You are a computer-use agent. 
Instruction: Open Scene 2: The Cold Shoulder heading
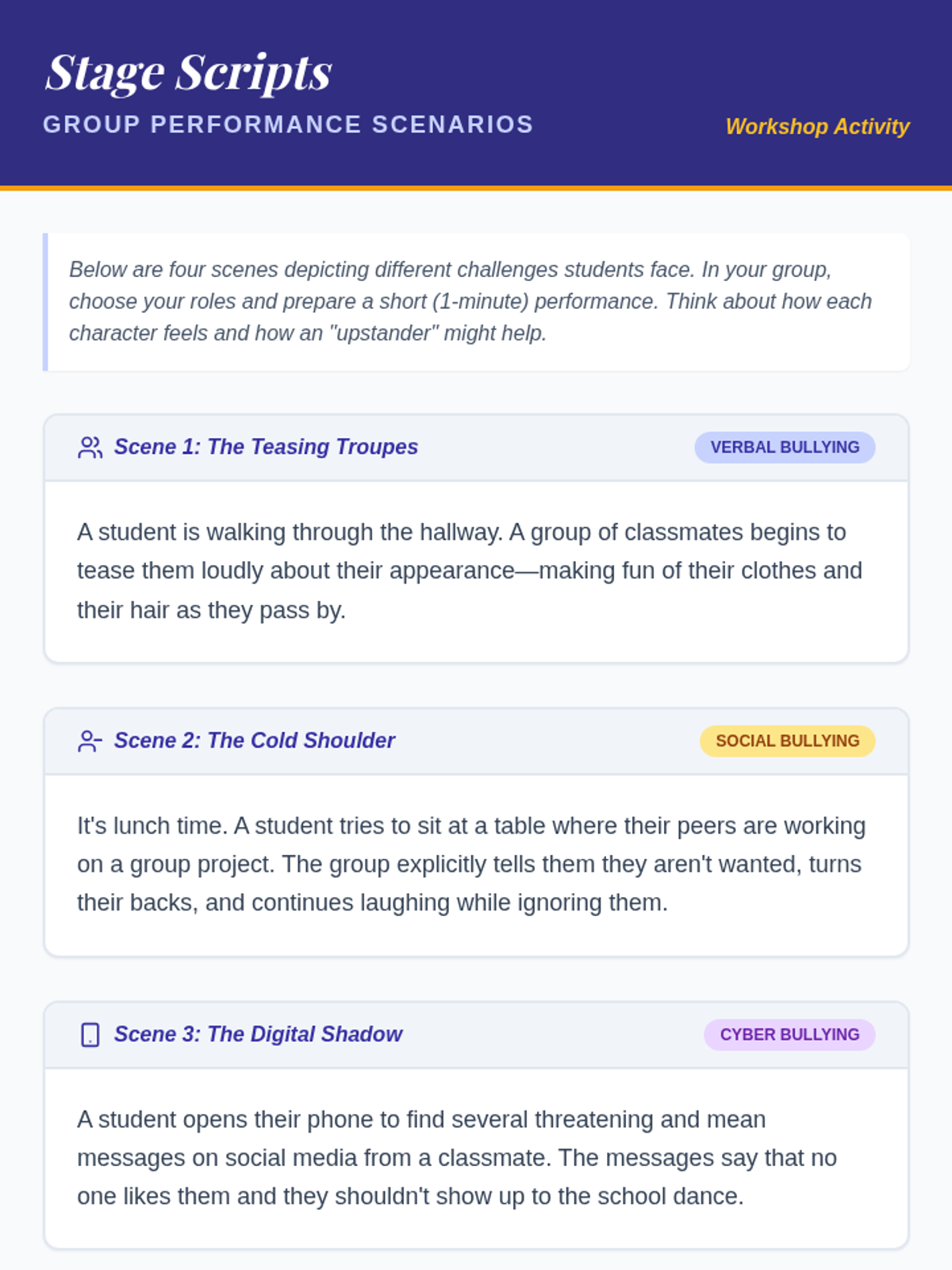(254, 741)
